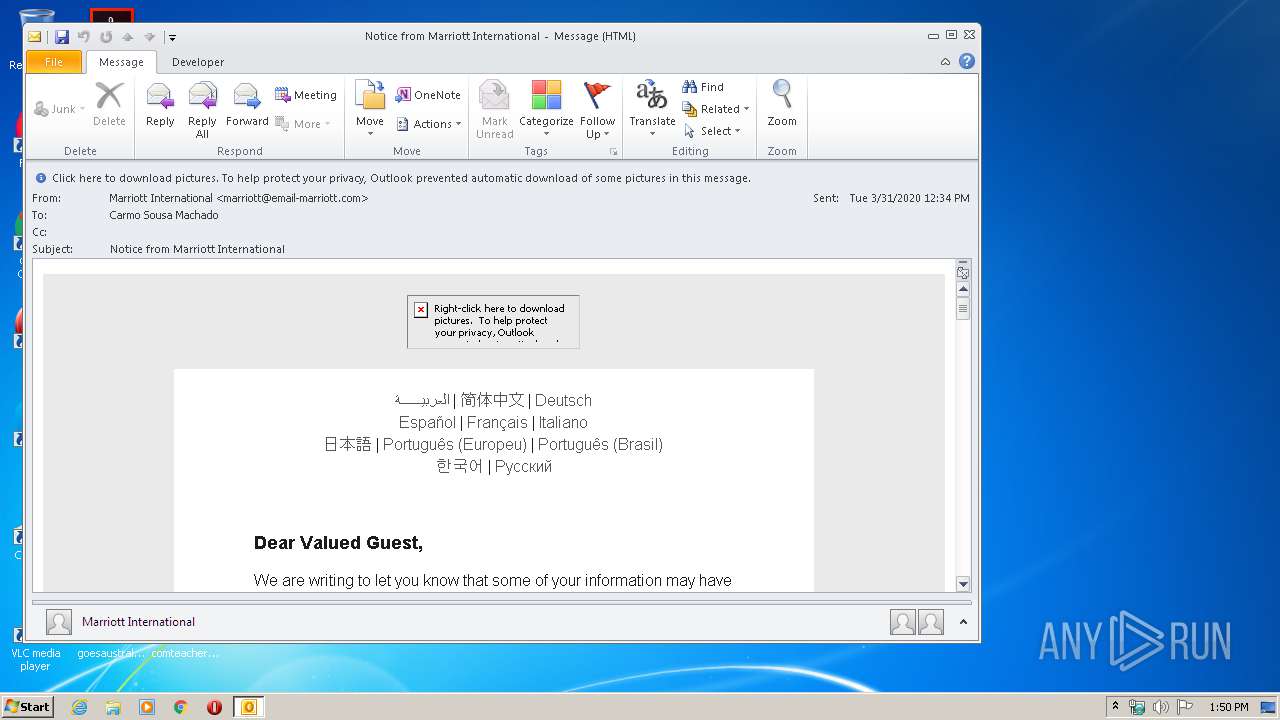Open the More respond options

(303, 124)
